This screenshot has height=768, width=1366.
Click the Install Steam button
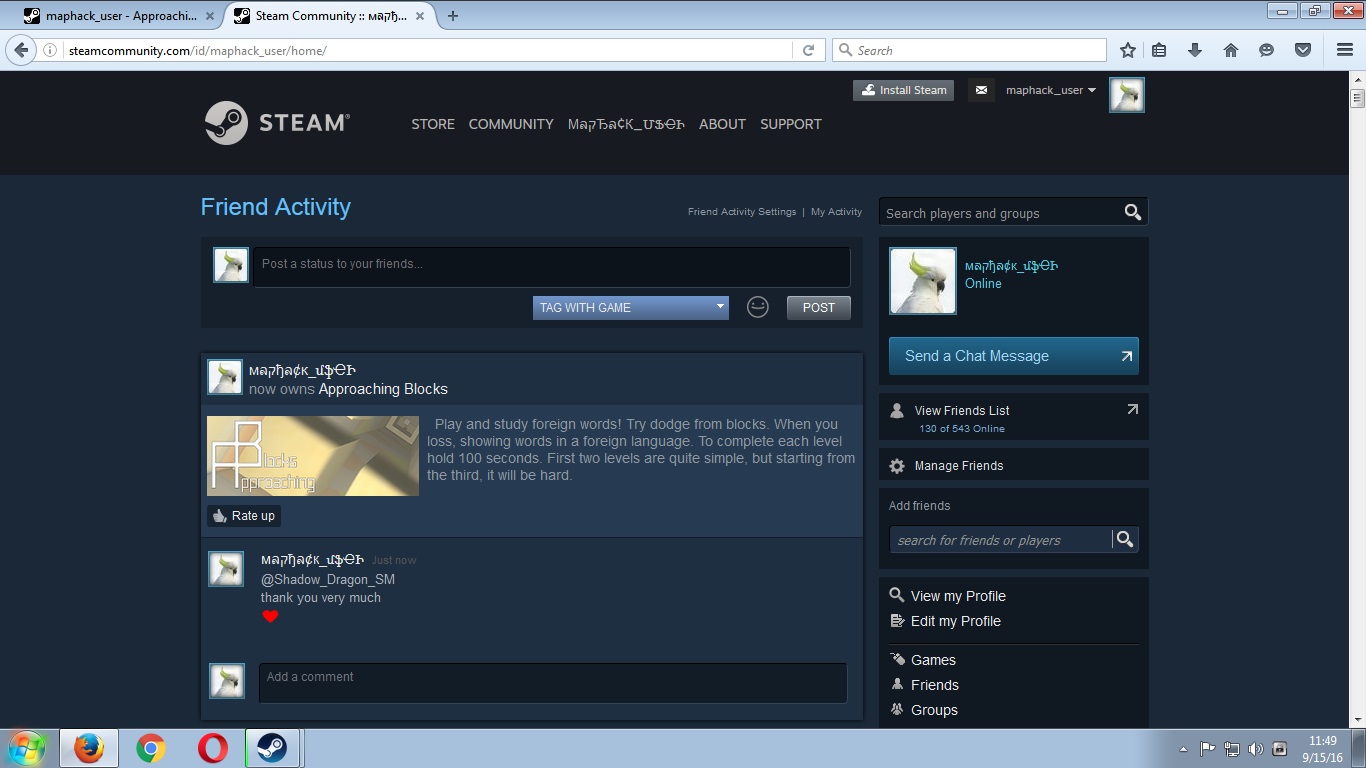click(x=904, y=90)
